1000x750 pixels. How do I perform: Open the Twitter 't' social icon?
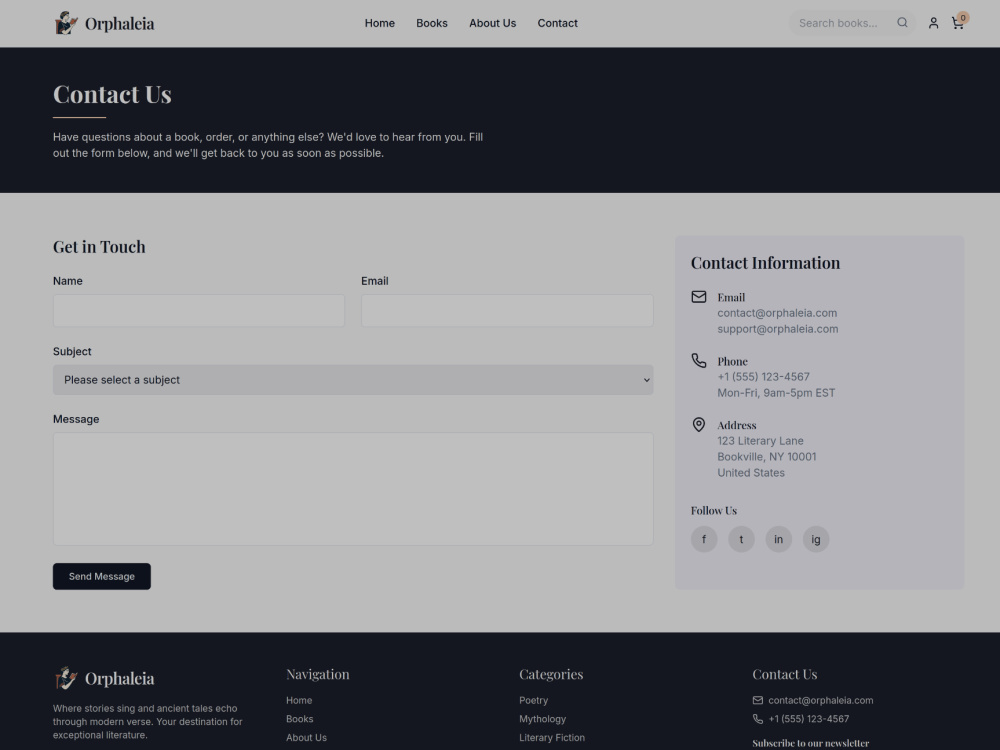pos(741,539)
